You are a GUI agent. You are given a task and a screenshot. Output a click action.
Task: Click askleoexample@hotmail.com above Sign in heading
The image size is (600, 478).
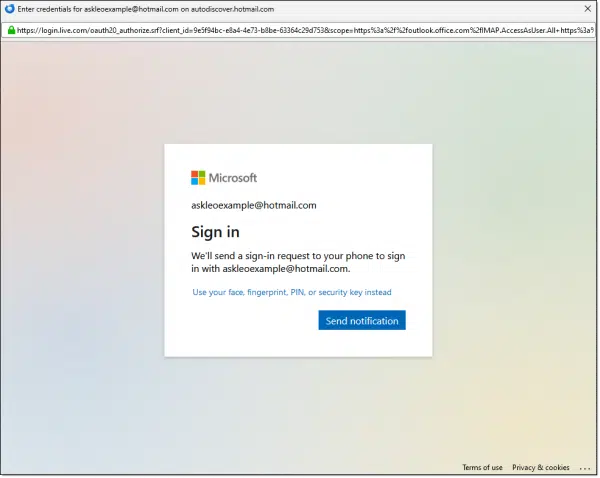click(x=254, y=205)
